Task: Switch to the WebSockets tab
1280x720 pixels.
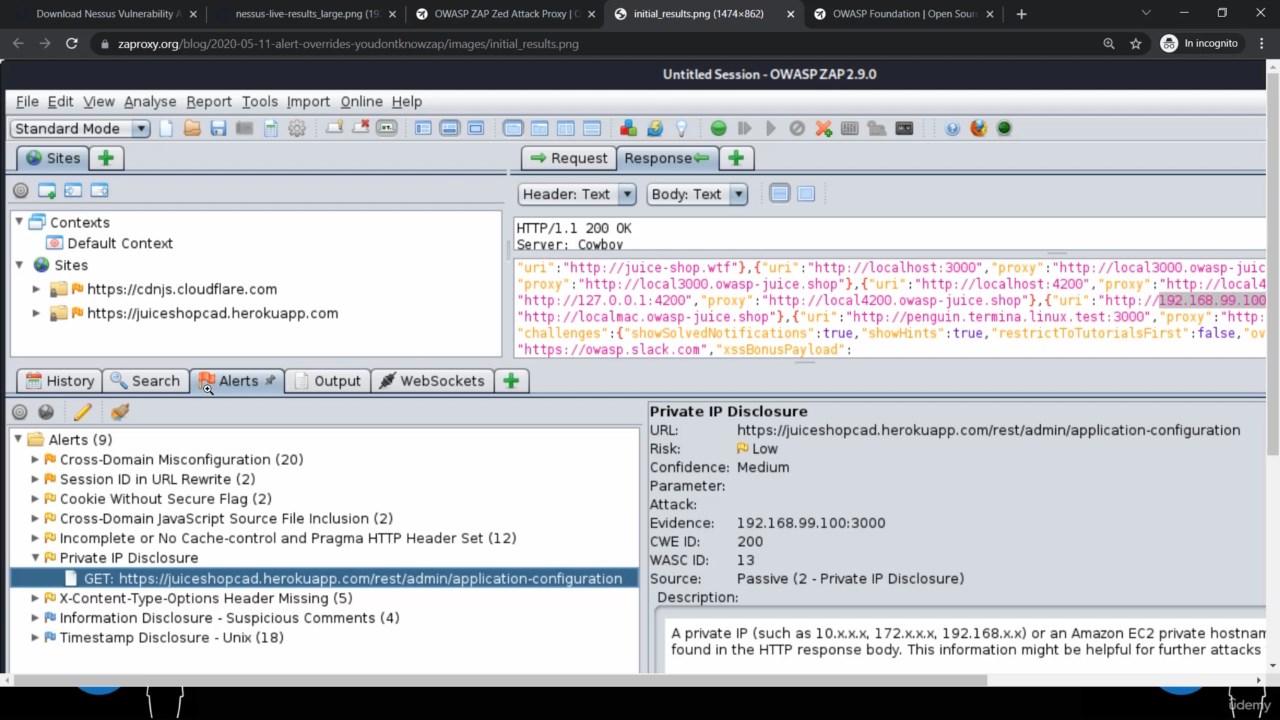Action: tap(432, 381)
